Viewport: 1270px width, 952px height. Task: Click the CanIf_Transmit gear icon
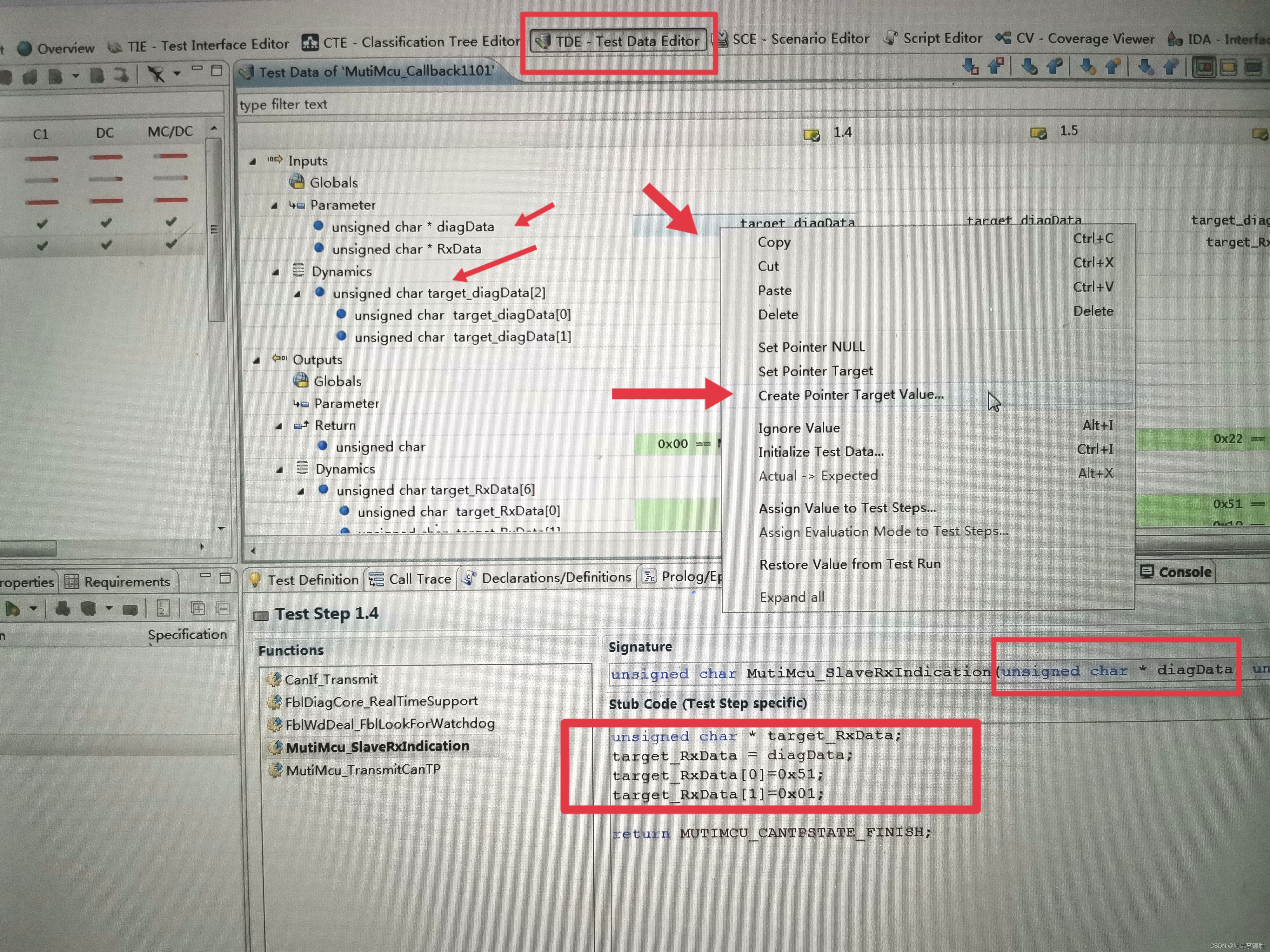(274, 679)
